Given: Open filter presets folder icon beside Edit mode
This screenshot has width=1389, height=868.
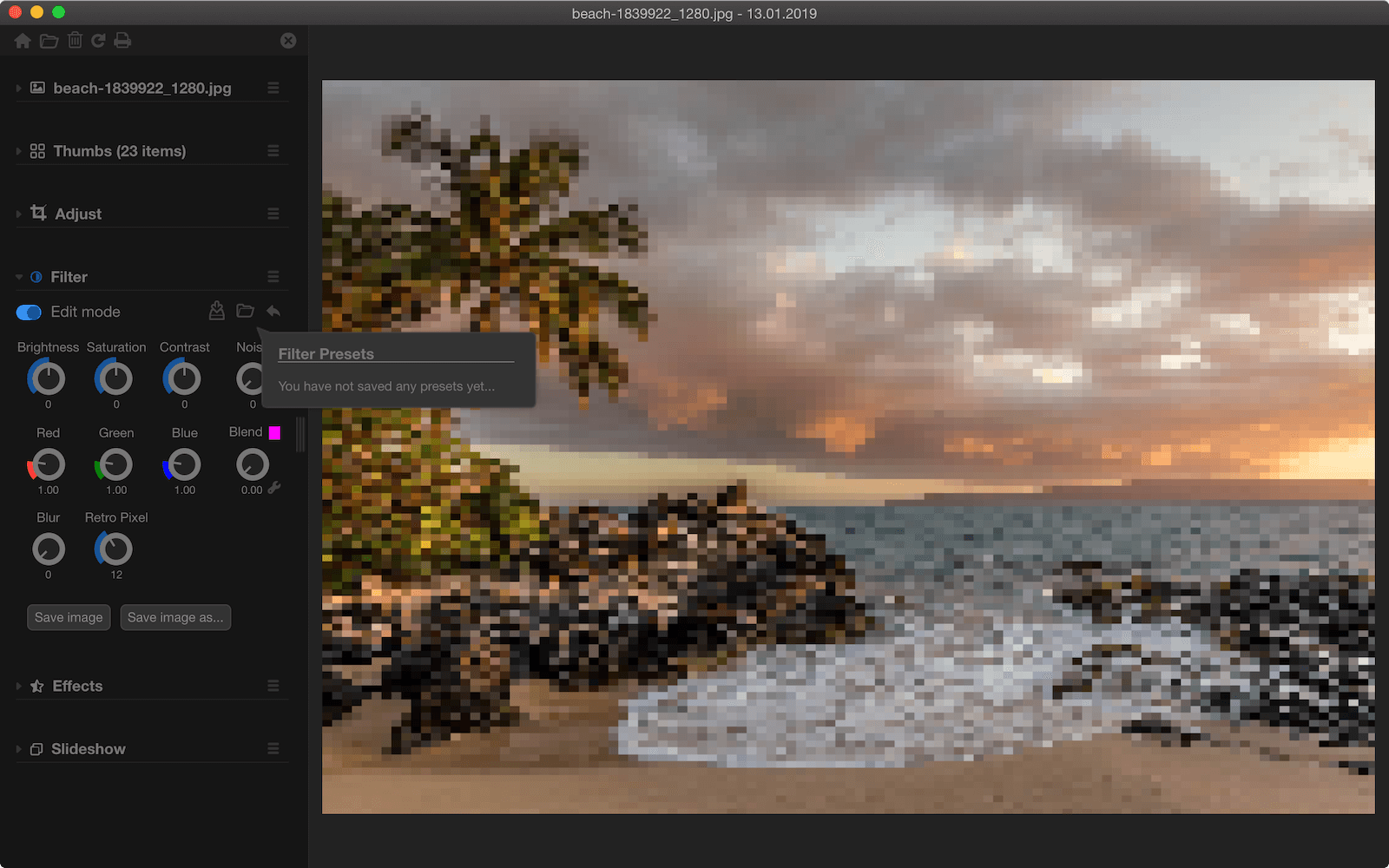Looking at the screenshot, I should [x=245, y=311].
